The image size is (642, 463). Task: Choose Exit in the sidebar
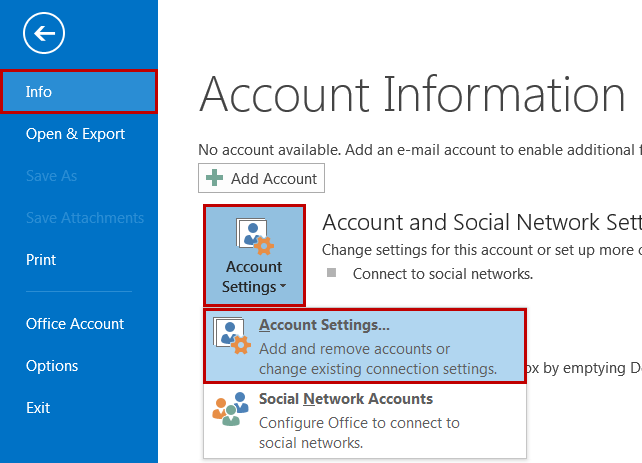(x=38, y=408)
